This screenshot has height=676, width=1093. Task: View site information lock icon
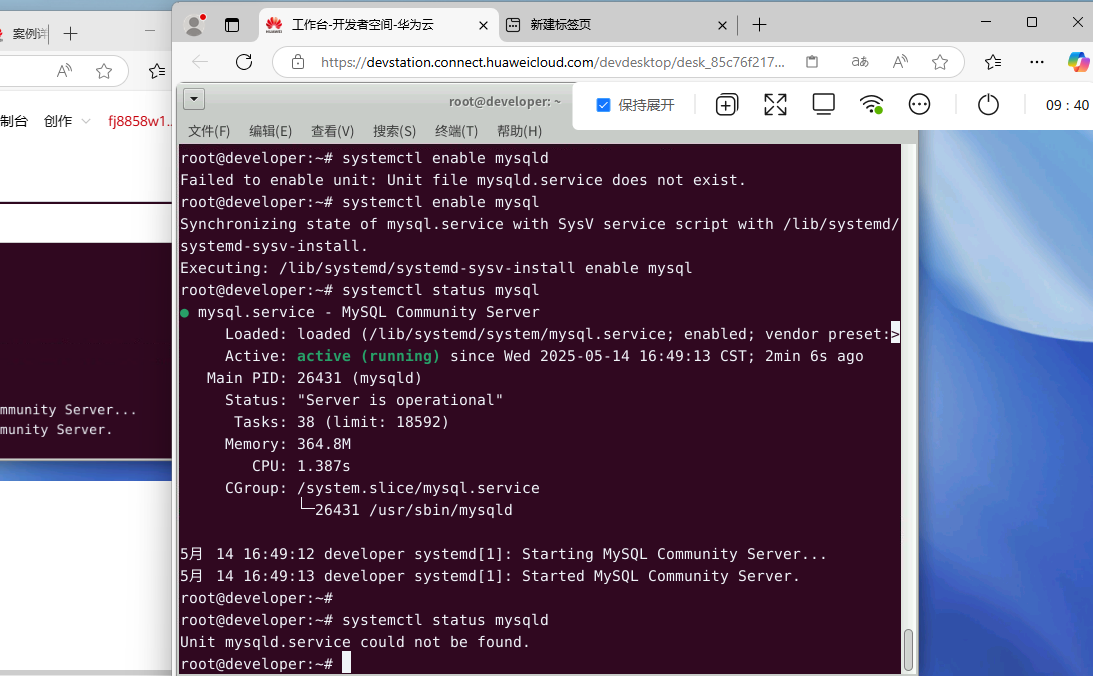[x=298, y=62]
